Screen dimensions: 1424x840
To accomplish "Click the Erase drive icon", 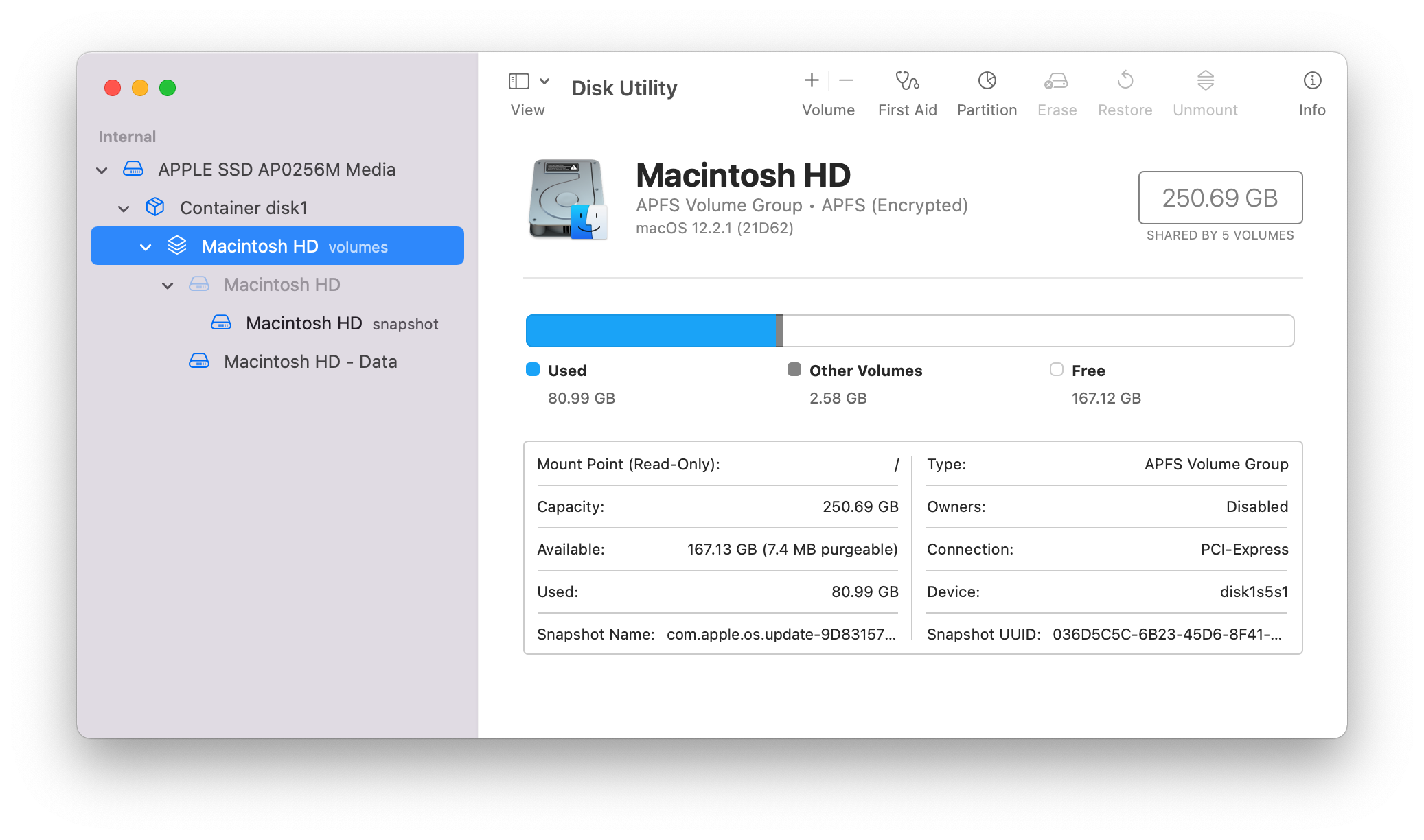I will tap(1056, 81).
